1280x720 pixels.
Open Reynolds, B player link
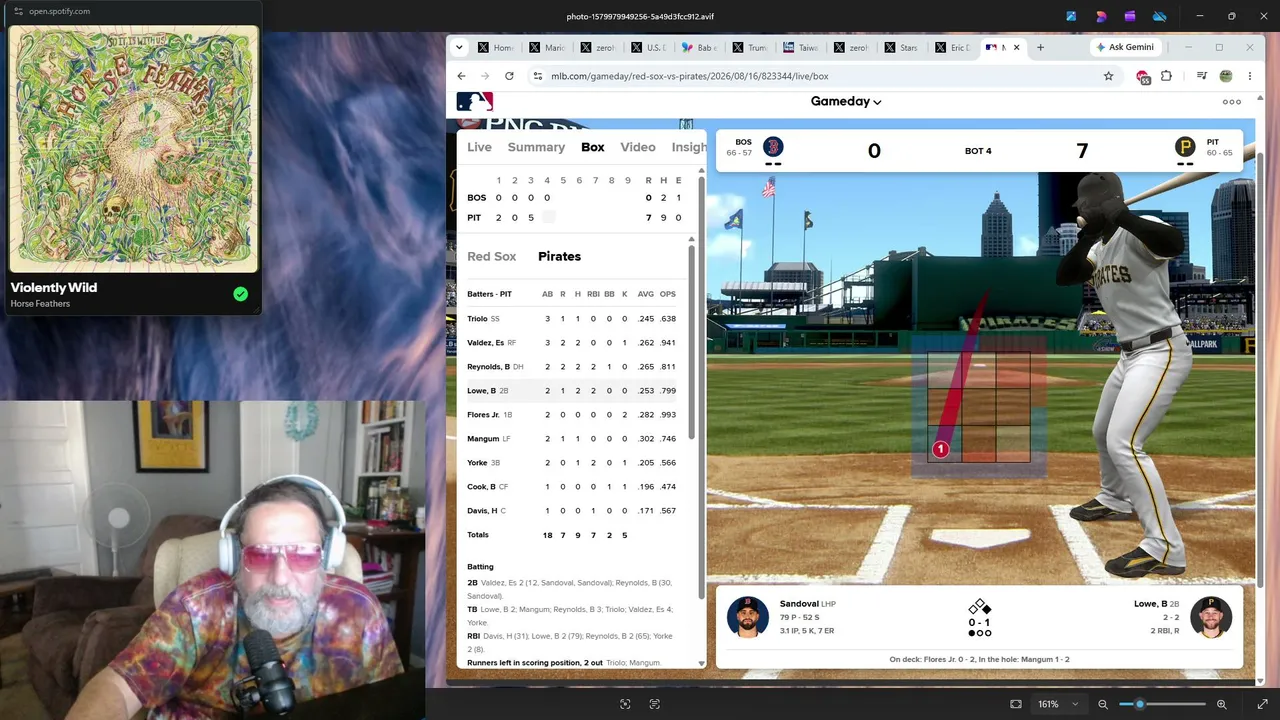488,367
